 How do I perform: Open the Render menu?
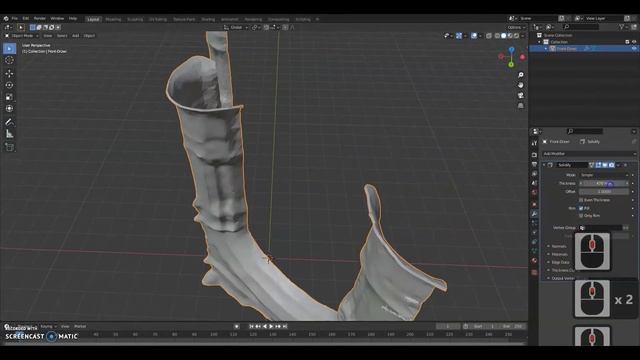pyautogui.click(x=40, y=18)
